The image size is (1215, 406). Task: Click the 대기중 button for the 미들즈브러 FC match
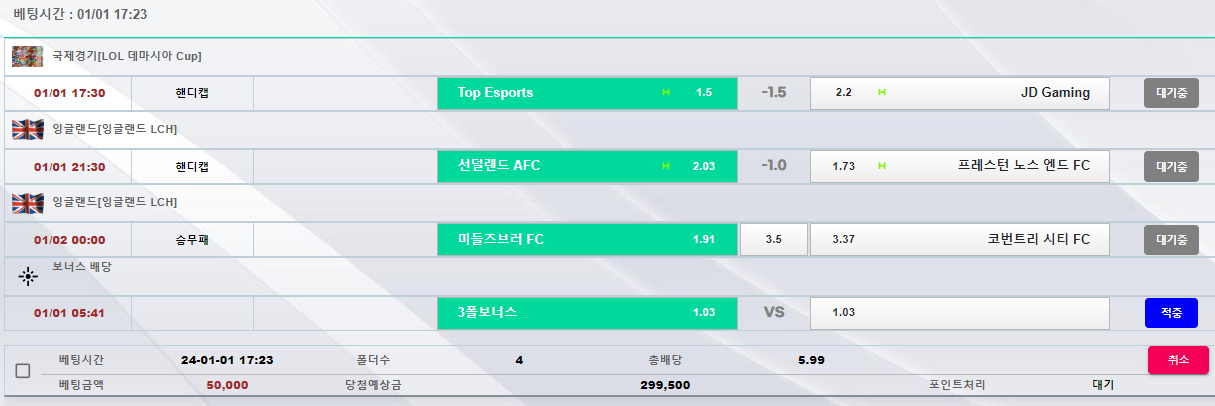(1171, 240)
